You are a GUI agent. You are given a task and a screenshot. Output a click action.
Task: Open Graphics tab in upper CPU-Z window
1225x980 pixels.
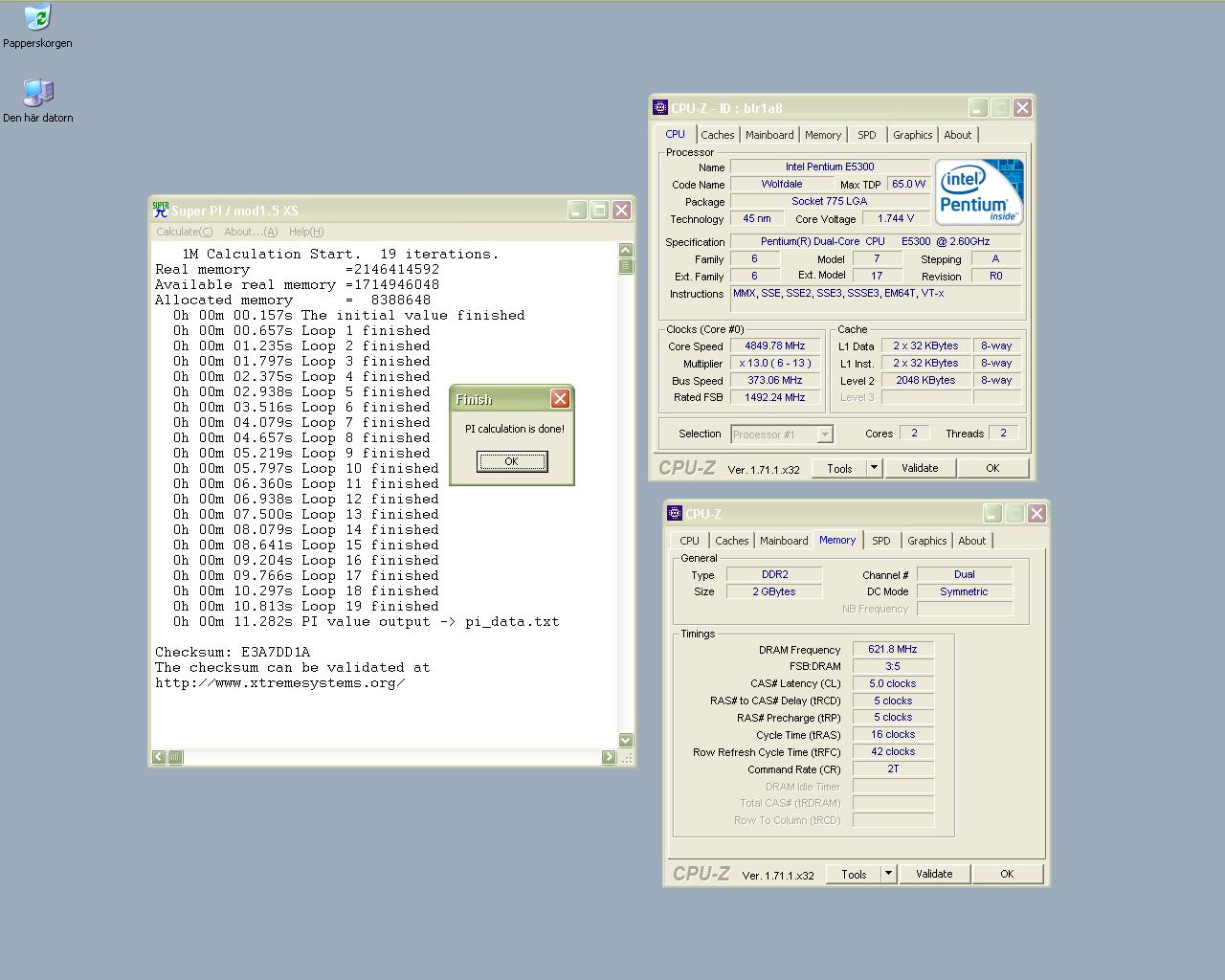pos(913,135)
